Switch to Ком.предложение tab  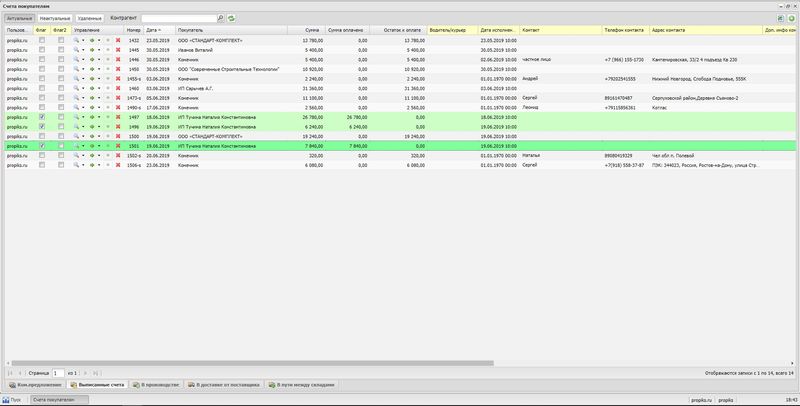point(35,385)
